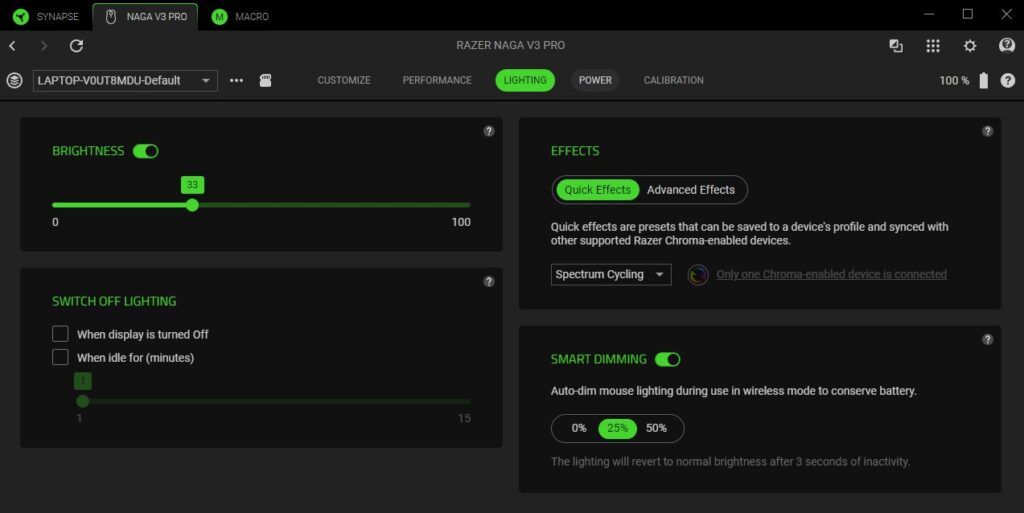
Task: Open help for the Smart Dimming panel
Action: [x=987, y=339]
